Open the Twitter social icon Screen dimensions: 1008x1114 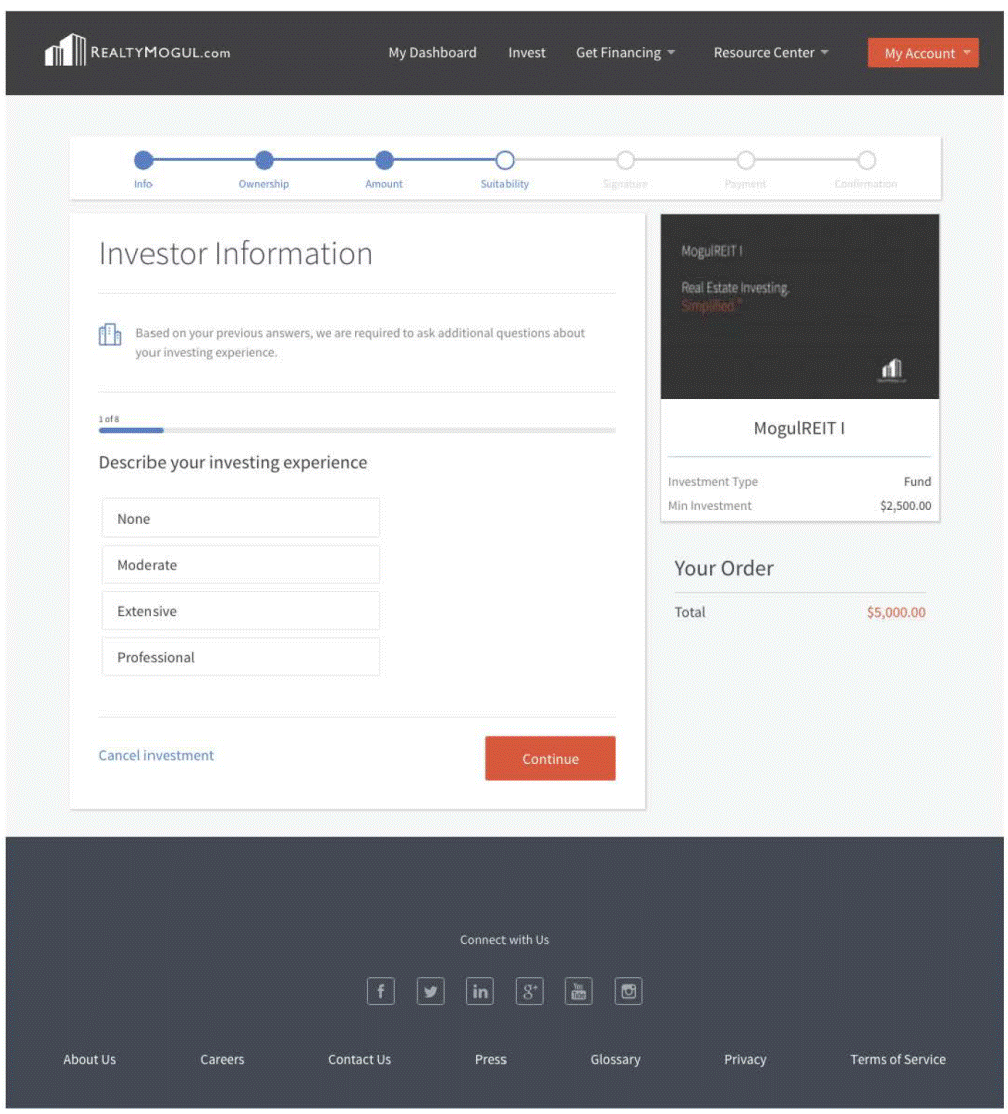click(x=430, y=991)
